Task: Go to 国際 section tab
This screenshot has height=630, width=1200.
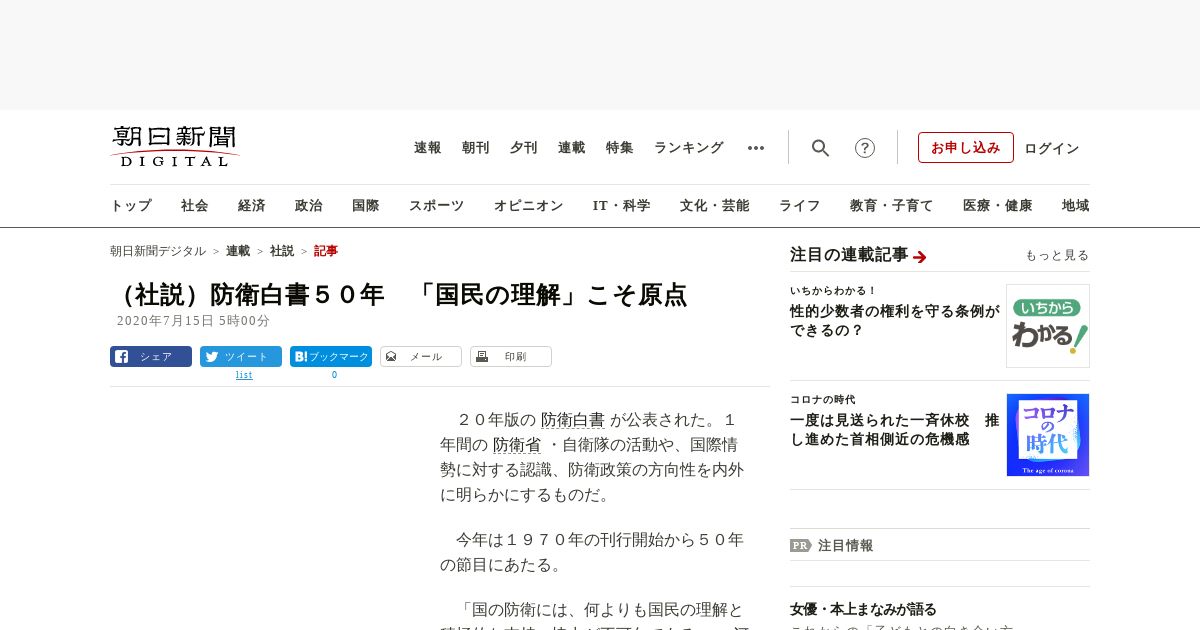Action: 366,206
